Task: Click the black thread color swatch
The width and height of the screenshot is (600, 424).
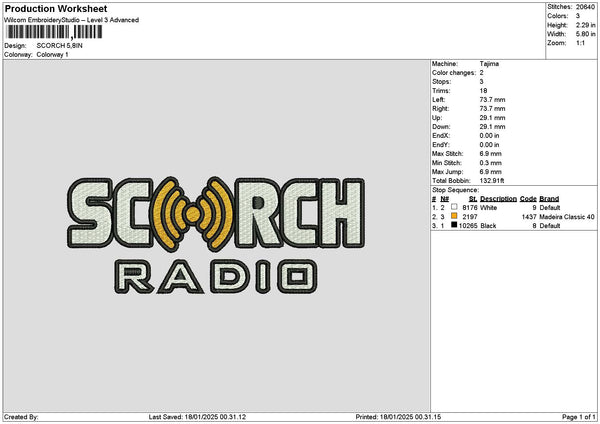Action: click(x=454, y=225)
